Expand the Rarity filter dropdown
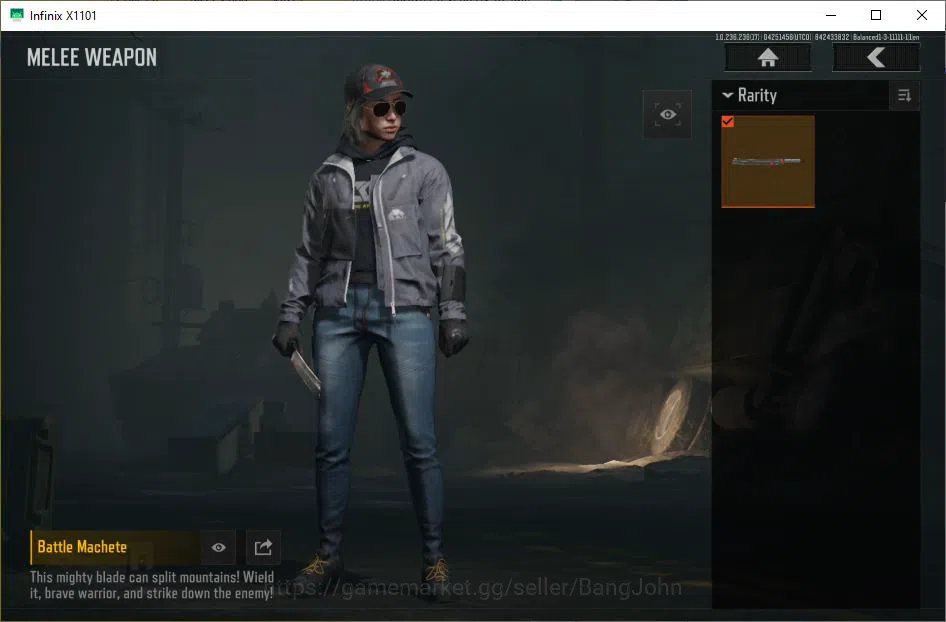 pyautogui.click(x=749, y=95)
